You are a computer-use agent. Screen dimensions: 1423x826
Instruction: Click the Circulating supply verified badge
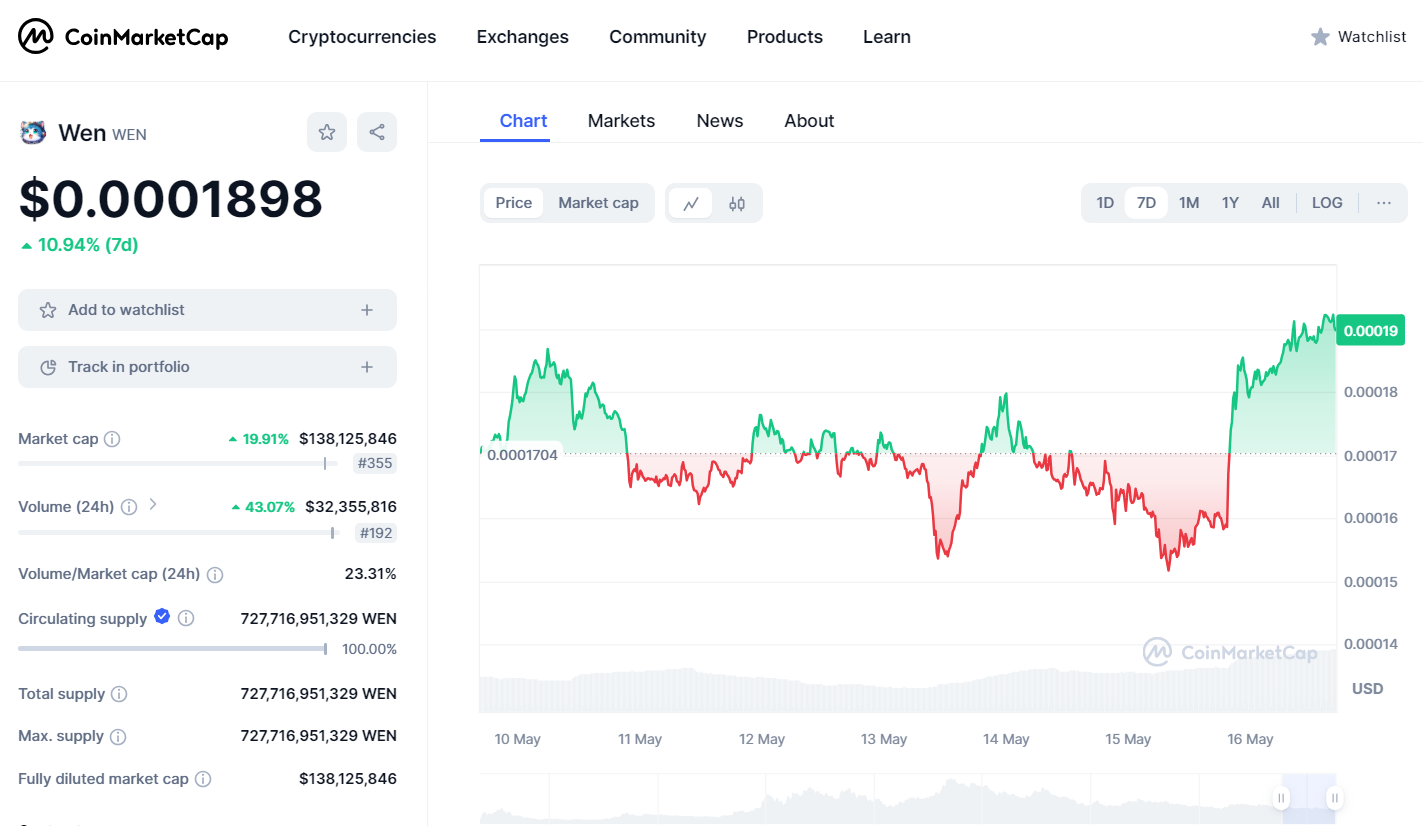point(162,616)
